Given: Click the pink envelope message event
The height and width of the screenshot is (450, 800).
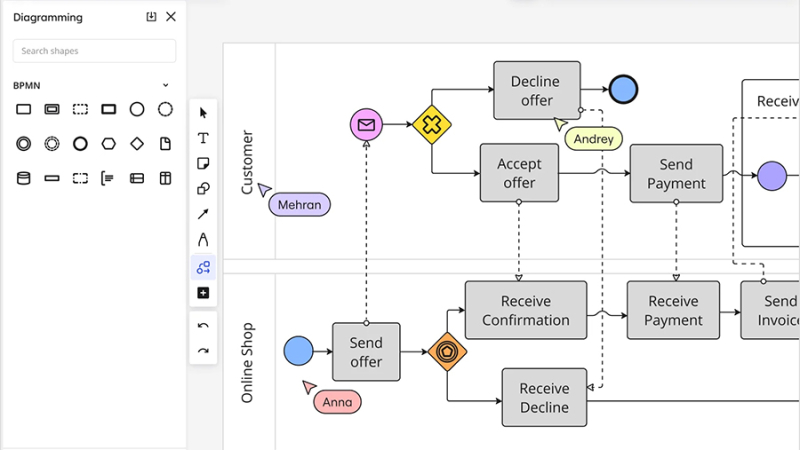Looking at the screenshot, I should click(x=366, y=125).
